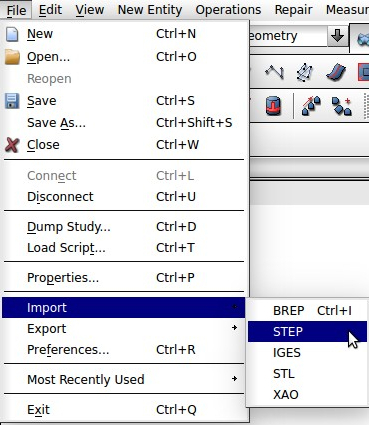
Task: Select the 3D sketcher tool icon
Action: tap(304, 72)
